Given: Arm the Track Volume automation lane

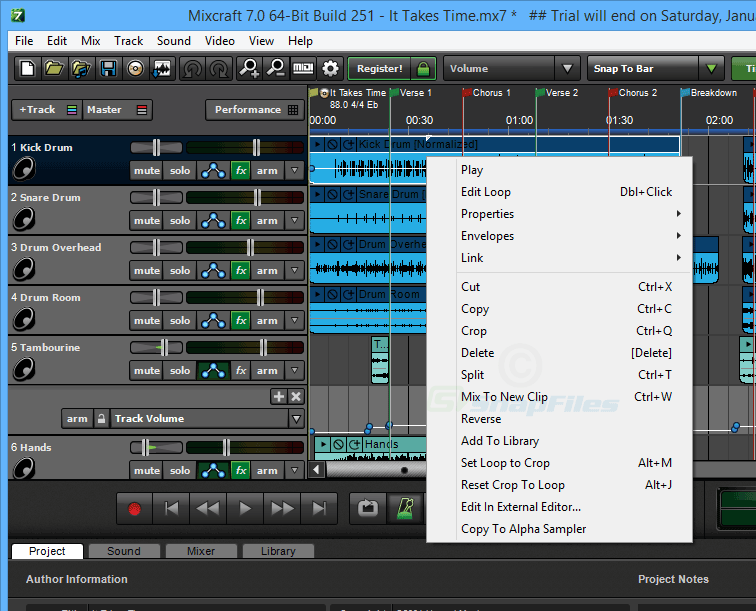Looking at the screenshot, I should coord(77,419).
